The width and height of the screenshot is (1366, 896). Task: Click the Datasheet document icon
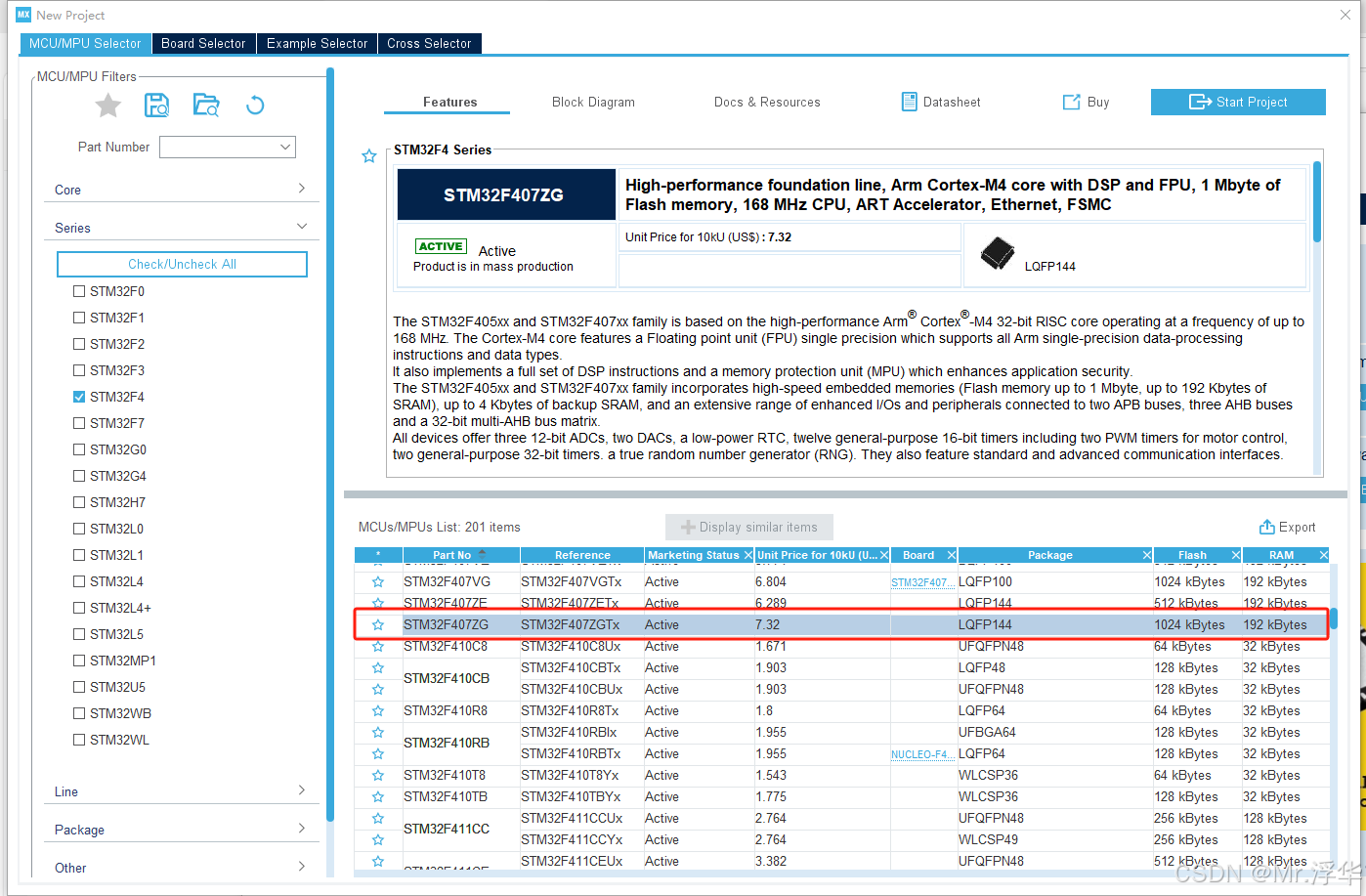(x=909, y=102)
